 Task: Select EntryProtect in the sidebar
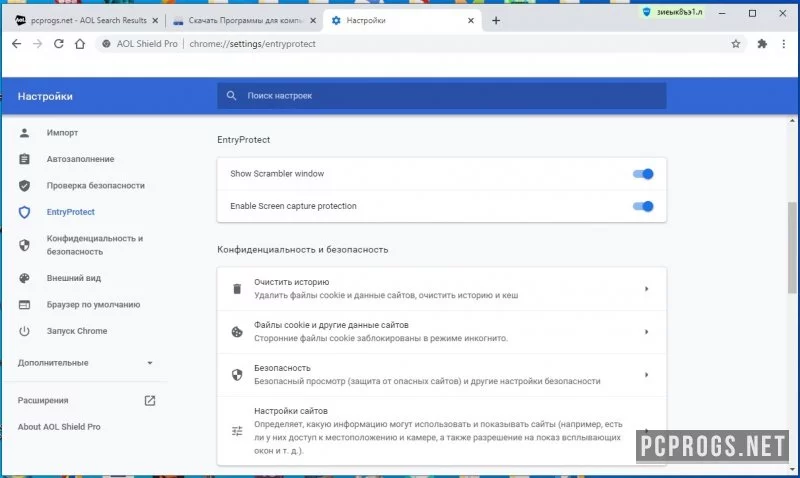tap(70, 212)
